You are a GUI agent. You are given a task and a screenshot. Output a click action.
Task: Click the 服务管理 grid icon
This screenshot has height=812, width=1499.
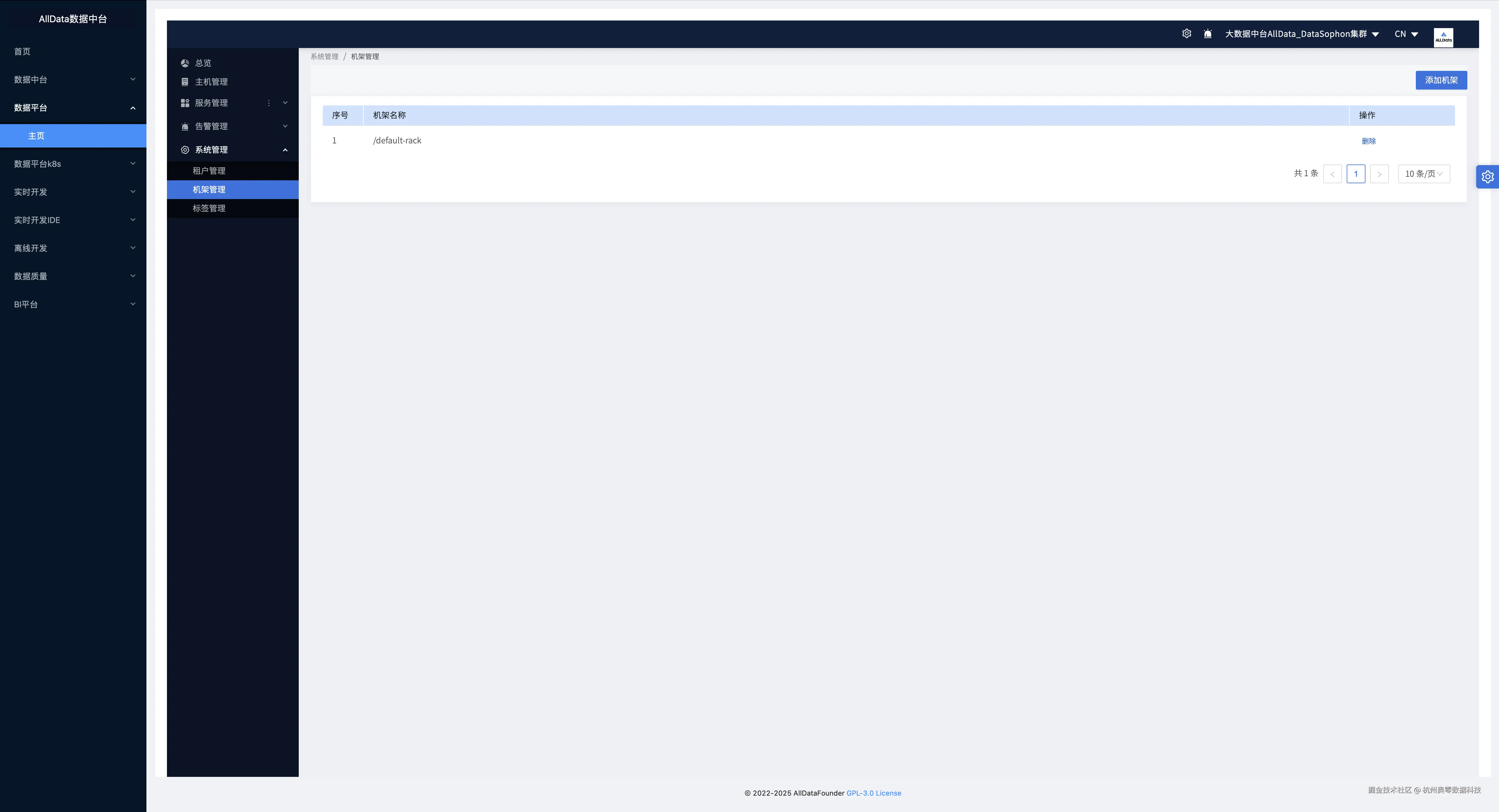click(x=185, y=103)
